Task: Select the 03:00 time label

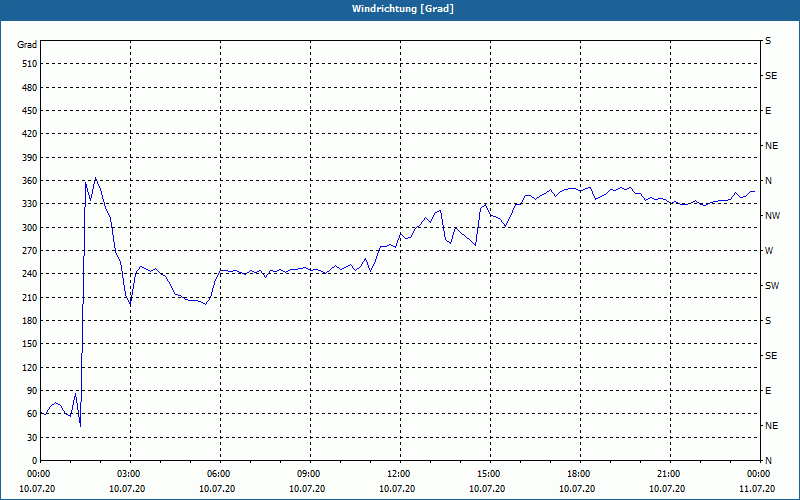Action: coord(128,474)
